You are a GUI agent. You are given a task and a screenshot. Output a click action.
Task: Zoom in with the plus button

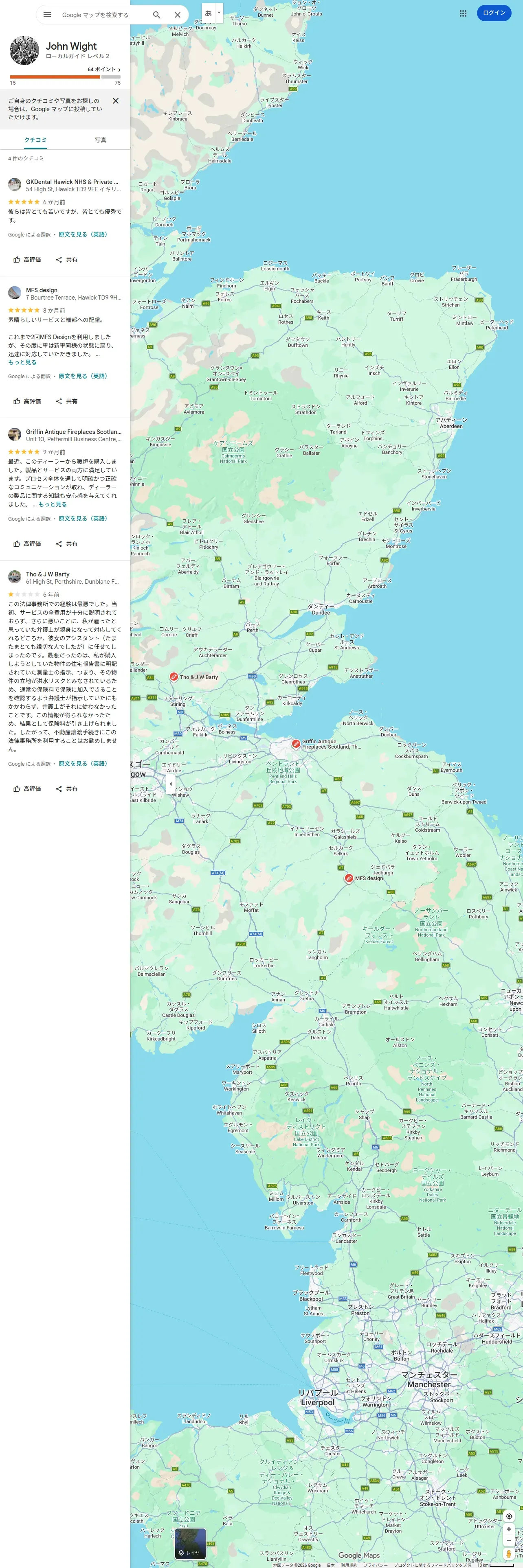pyautogui.click(x=509, y=1530)
